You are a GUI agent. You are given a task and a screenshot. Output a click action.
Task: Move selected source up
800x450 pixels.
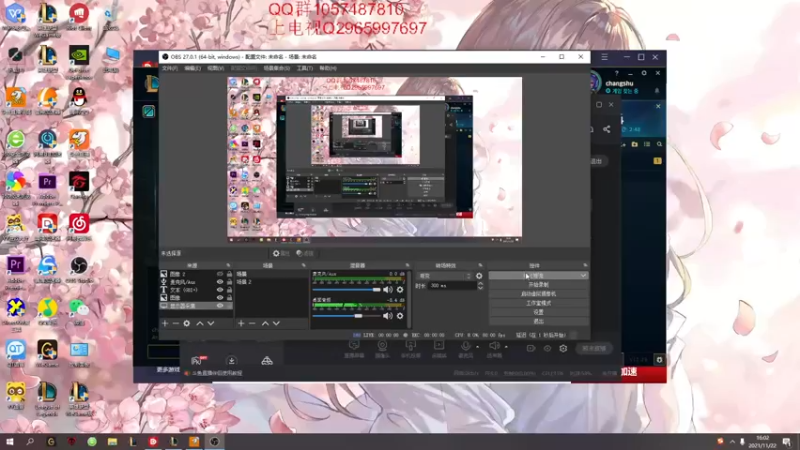(200, 323)
